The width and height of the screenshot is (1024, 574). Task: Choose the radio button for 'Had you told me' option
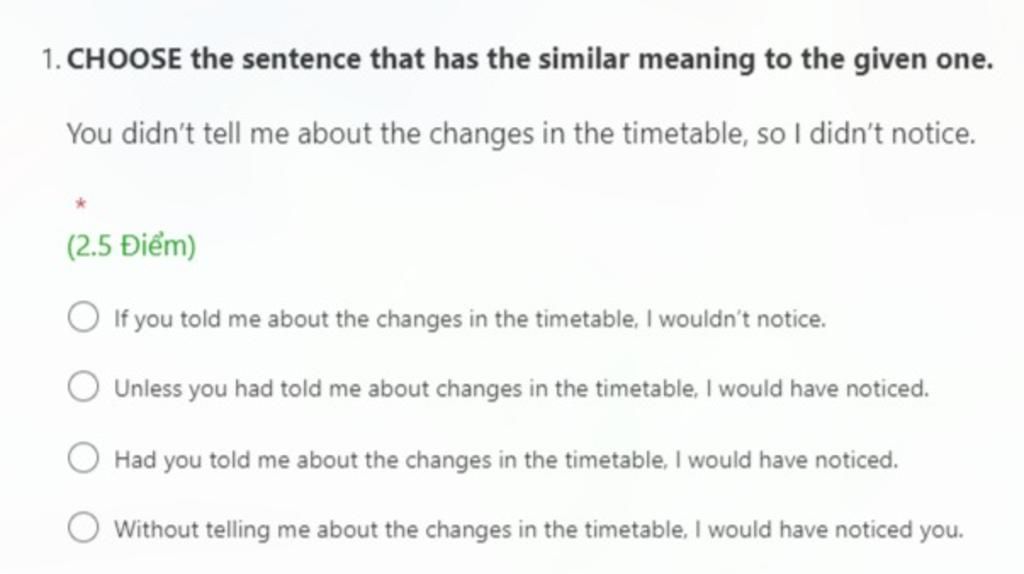click(83, 457)
